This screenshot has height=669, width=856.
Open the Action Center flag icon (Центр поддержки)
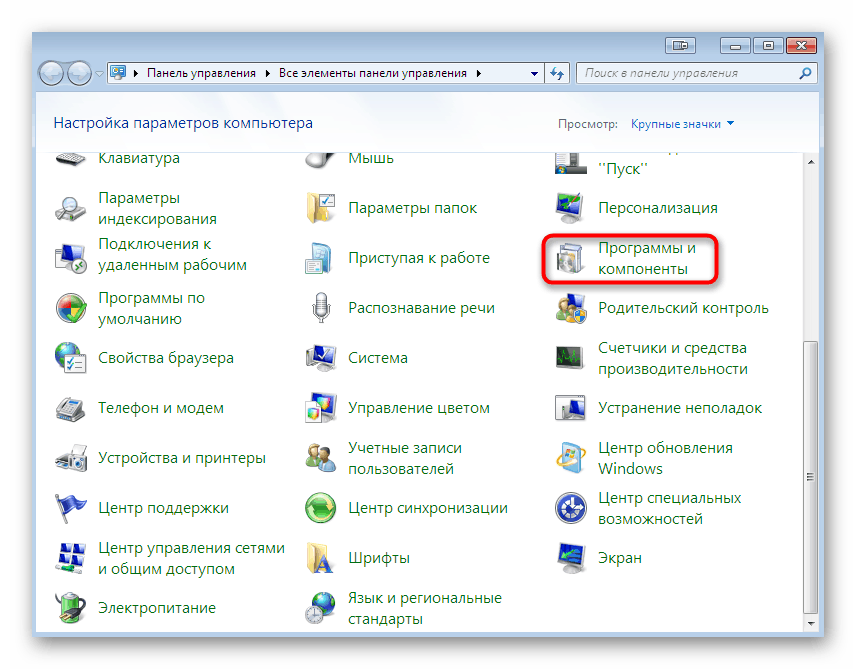point(70,508)
